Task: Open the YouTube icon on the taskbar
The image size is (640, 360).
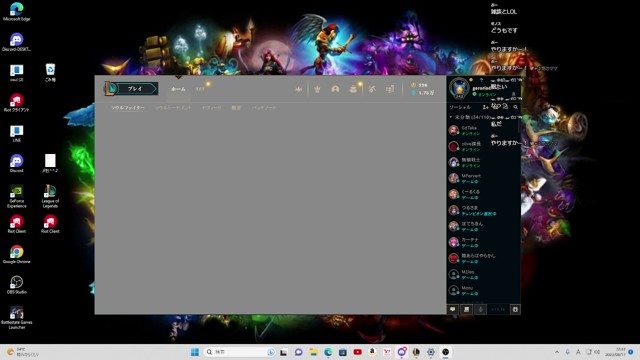Action: [x=358, y=352]
